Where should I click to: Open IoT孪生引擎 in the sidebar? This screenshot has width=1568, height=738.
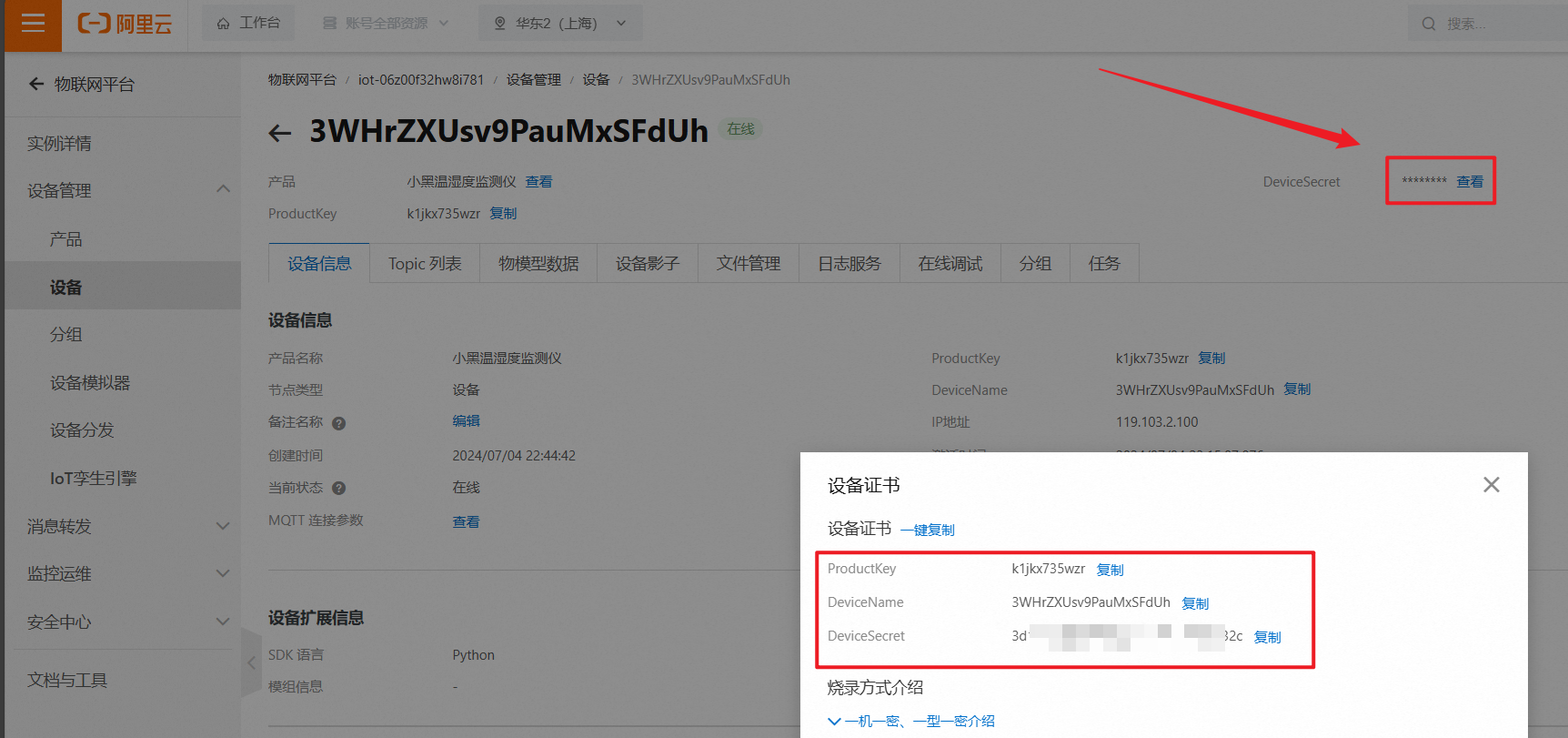93,478
